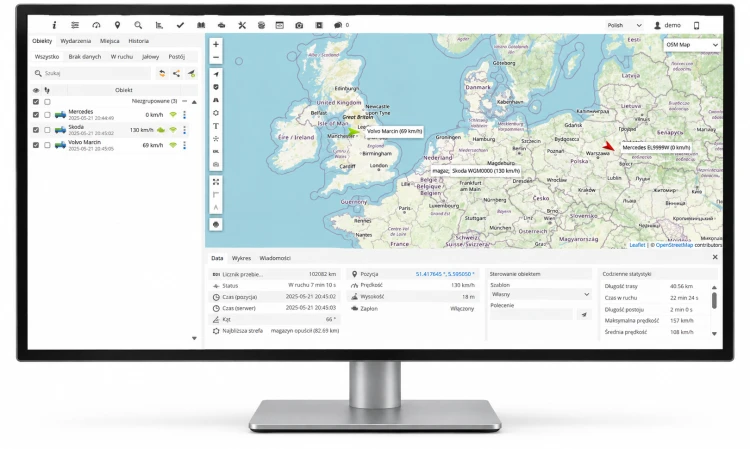
Task: Filter objects by W ruchu
Action: [121, 56]
